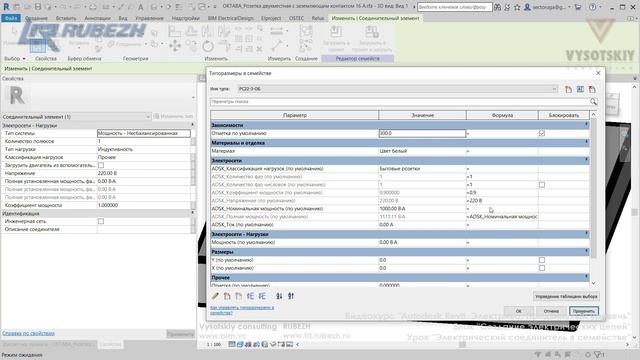The width and height of the screenshot is (640, 360).
Task: Open Тип системы value dropdown
Action: click(144, 133)
